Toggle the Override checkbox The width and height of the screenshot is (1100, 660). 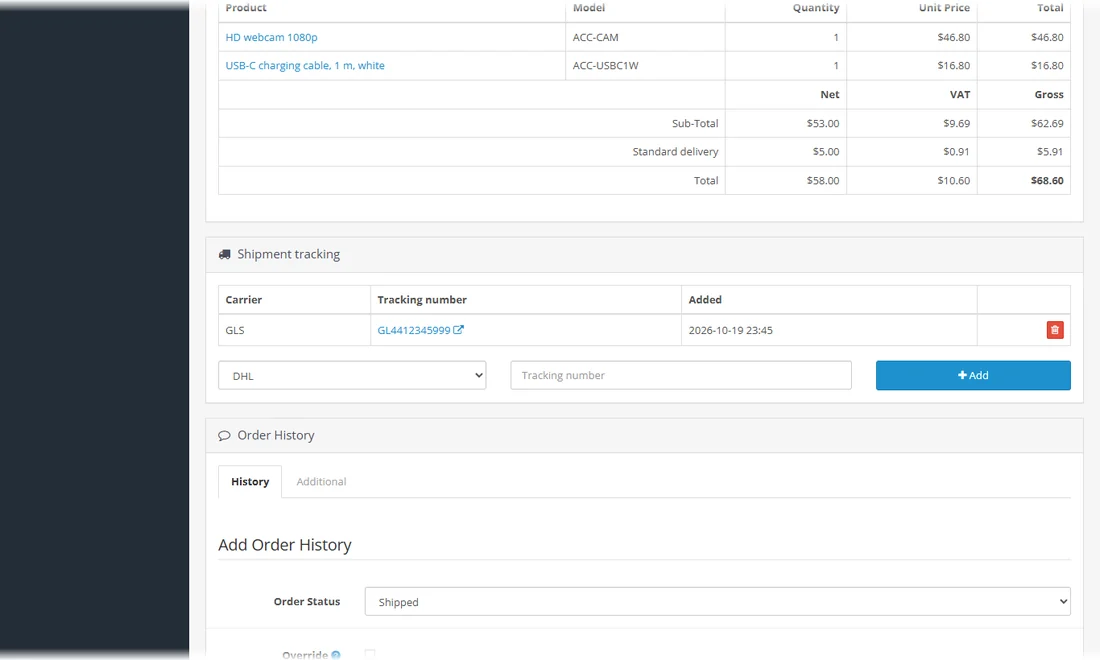(x=370, y=654)
